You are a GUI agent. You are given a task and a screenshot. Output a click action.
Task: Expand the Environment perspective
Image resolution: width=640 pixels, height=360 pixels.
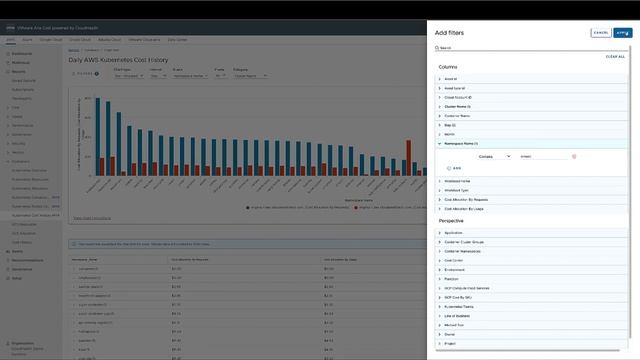[531, 270]
